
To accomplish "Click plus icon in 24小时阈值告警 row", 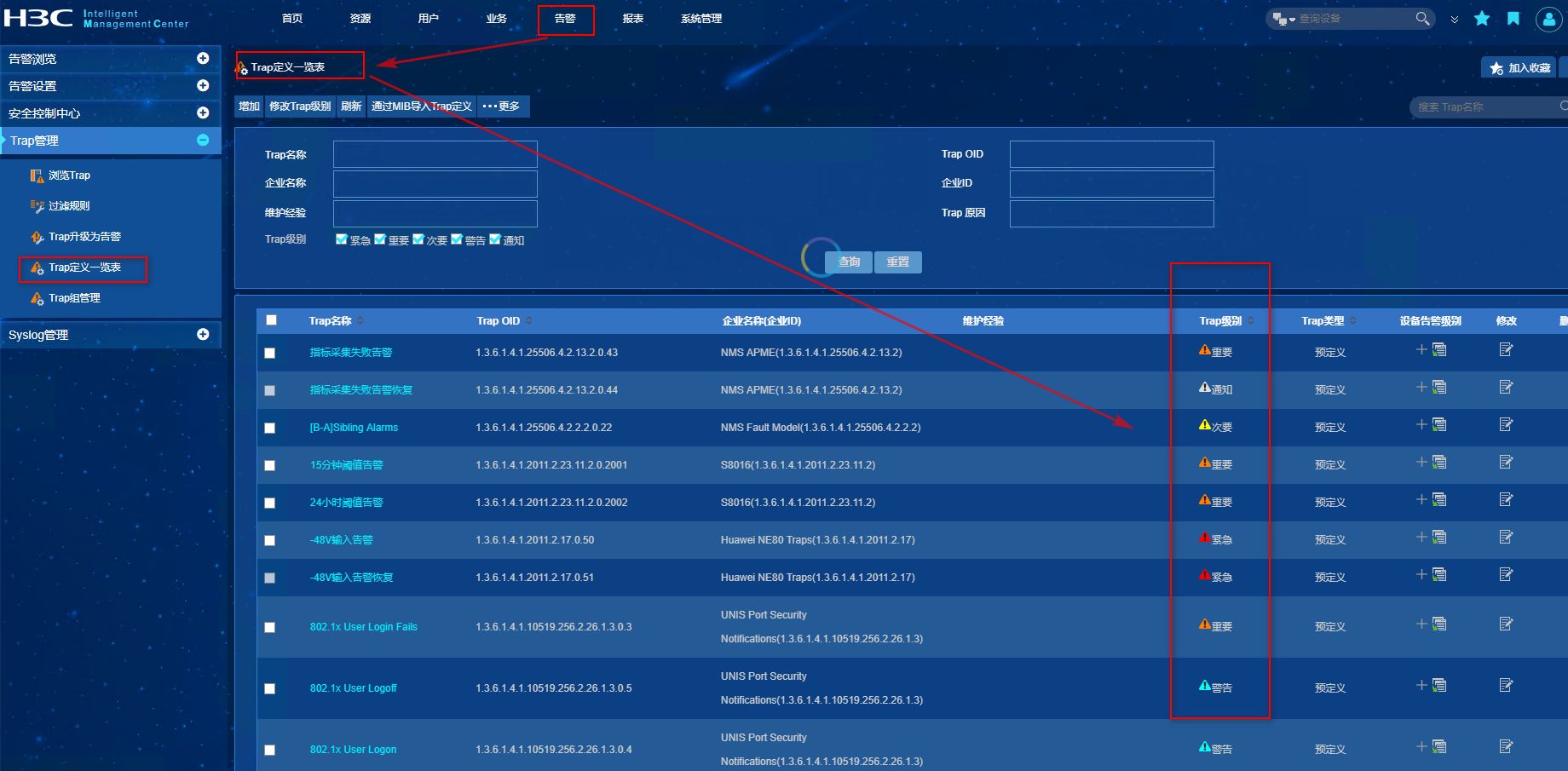I will (1421, 499).
